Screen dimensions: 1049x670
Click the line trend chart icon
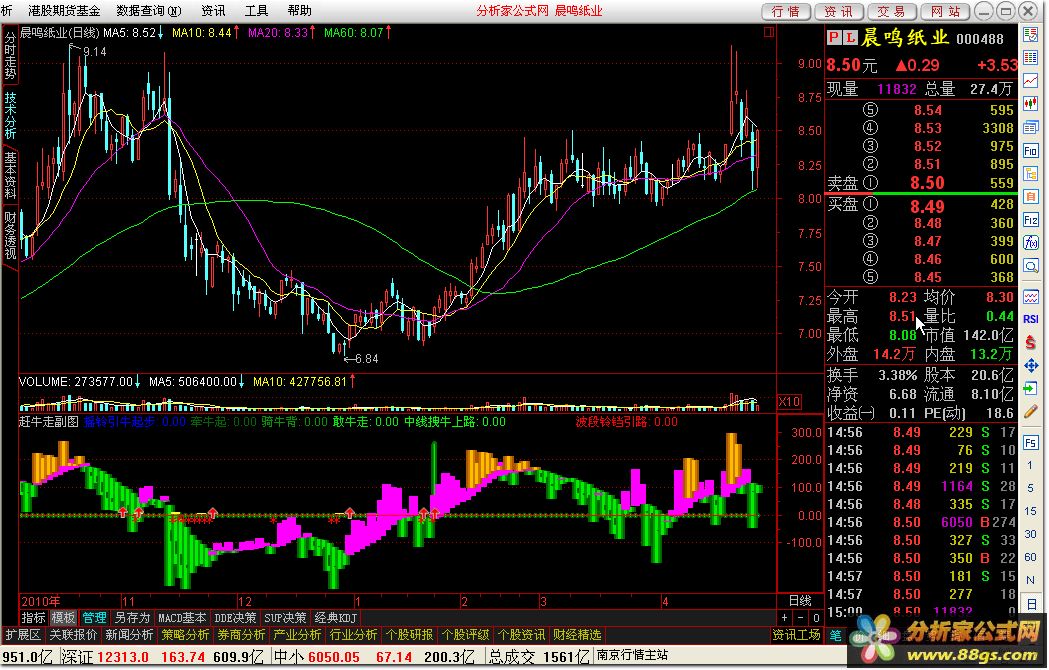point(1031,82)
